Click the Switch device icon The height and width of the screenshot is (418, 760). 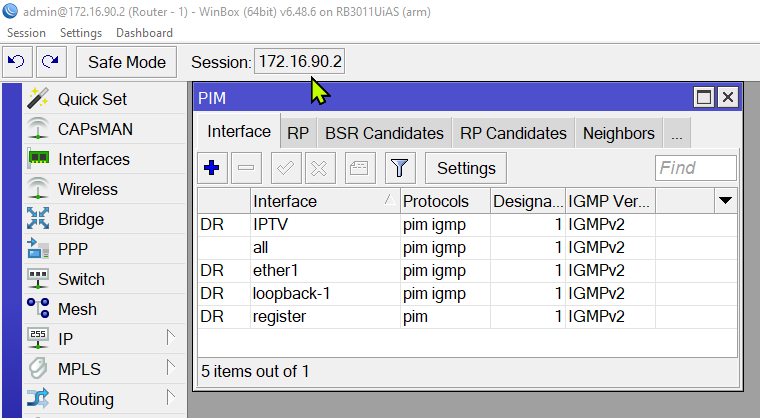click(38, 278)
